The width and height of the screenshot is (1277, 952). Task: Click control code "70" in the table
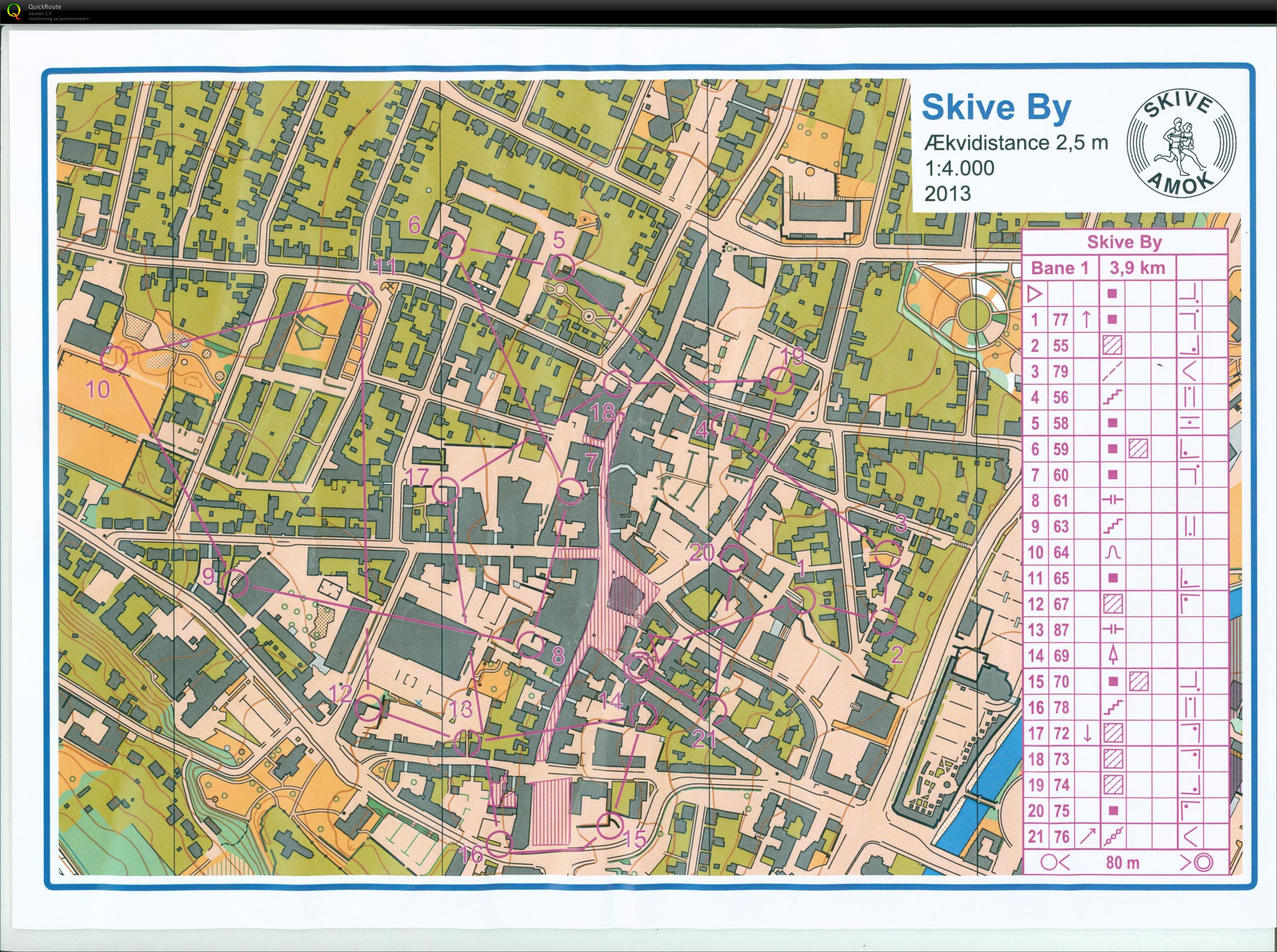coord(1060,681)
